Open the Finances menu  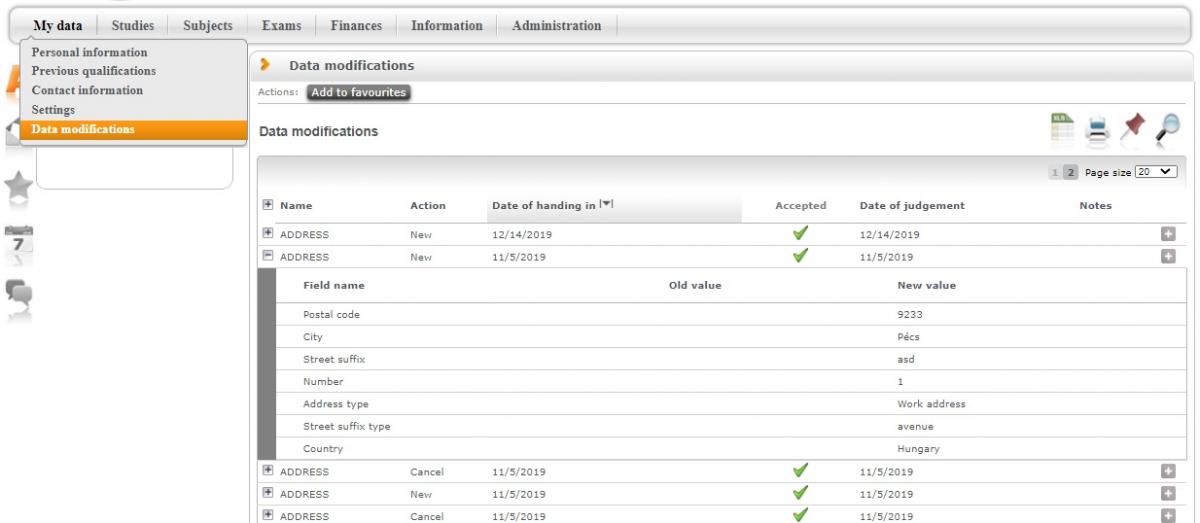click(356, 26)
